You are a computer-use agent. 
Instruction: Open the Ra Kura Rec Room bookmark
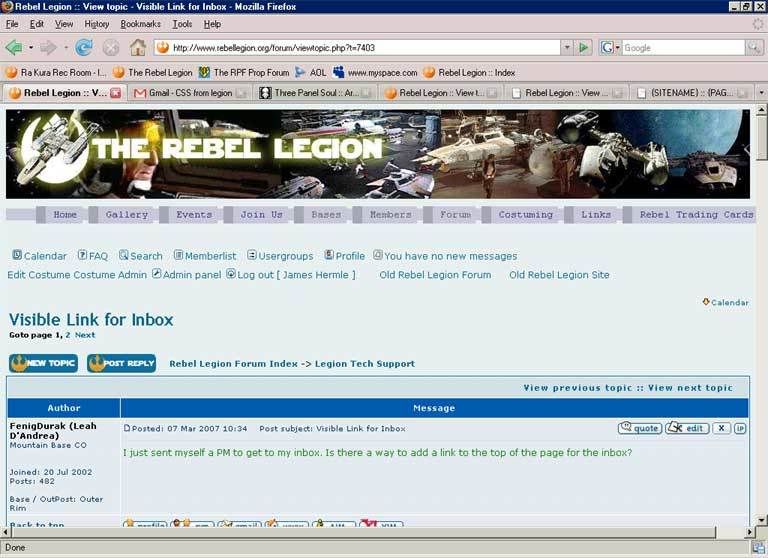pos(55,73)
